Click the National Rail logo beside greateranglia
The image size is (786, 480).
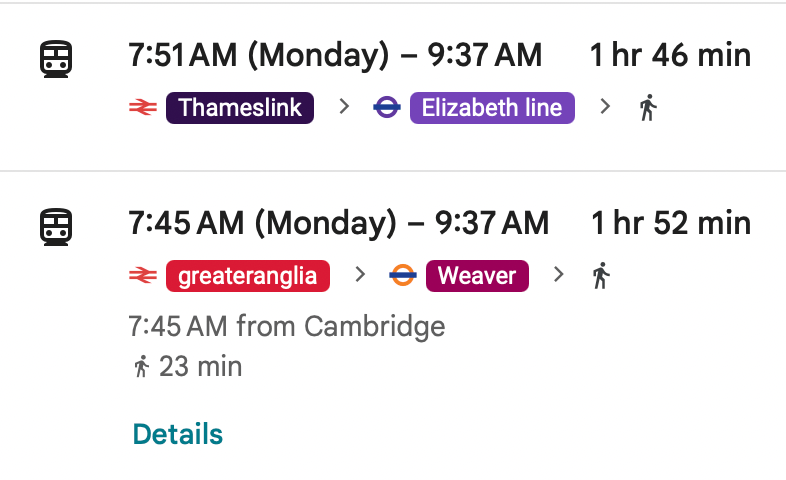[x=142, y=275]
